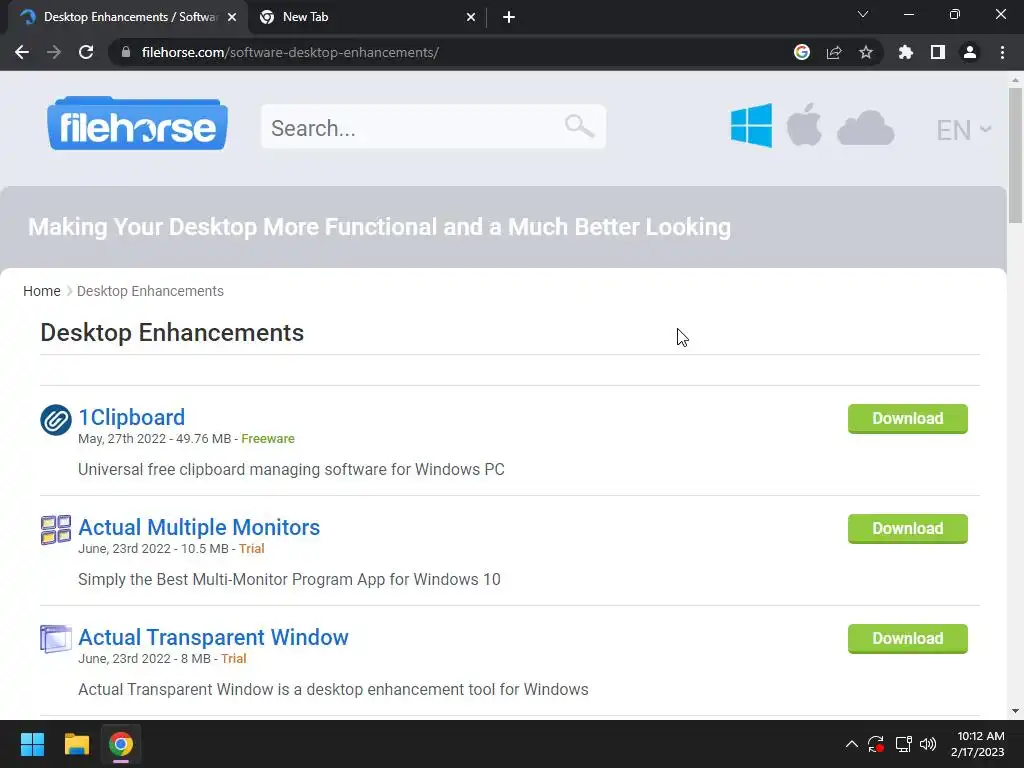
Task: Open the tab search dropdown
Action: tap(863, 14)
